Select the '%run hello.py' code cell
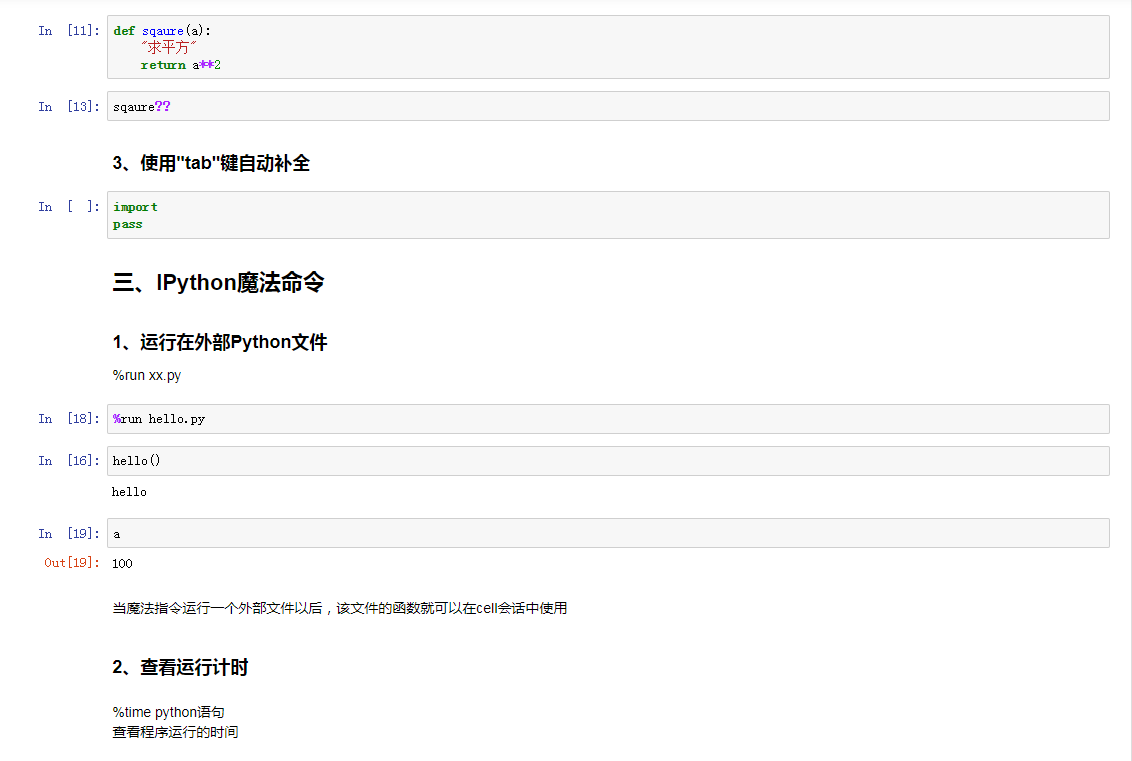Image resolution: width=1132 pixels, height=761 pixels. (x=608, y=419)
